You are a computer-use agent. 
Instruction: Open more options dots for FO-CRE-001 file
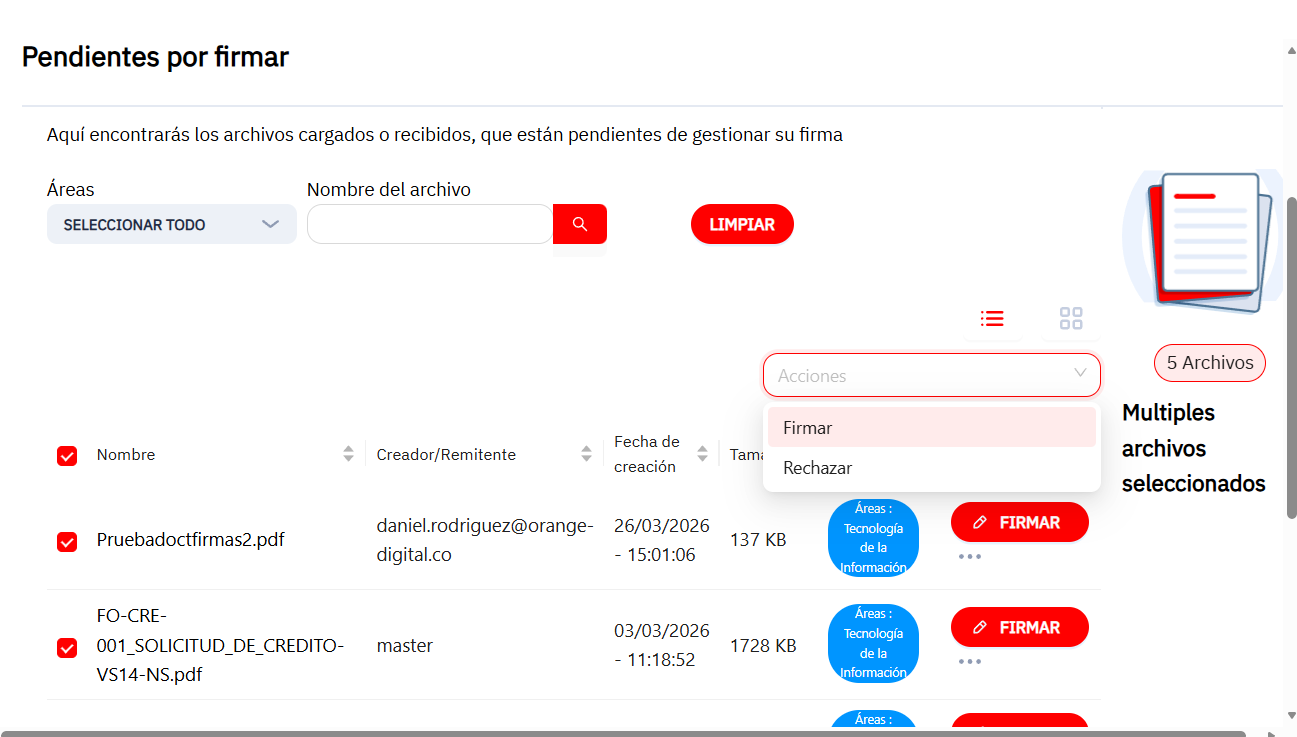(969, 662)
